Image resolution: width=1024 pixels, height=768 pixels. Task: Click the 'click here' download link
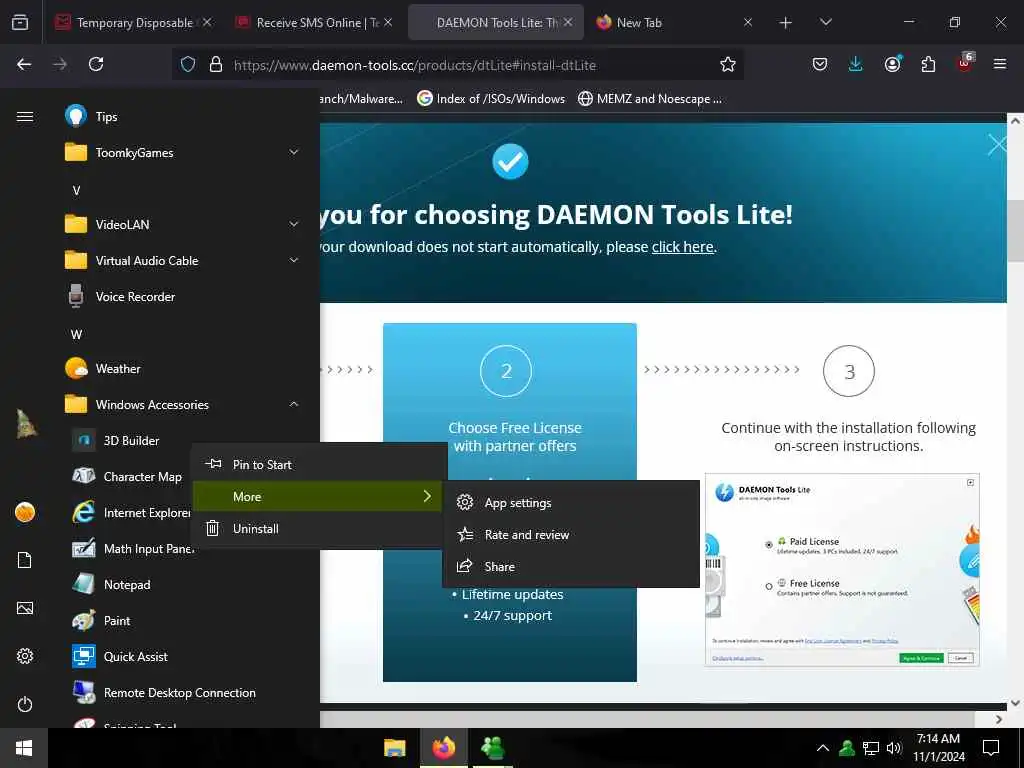[x=682, y=247]
